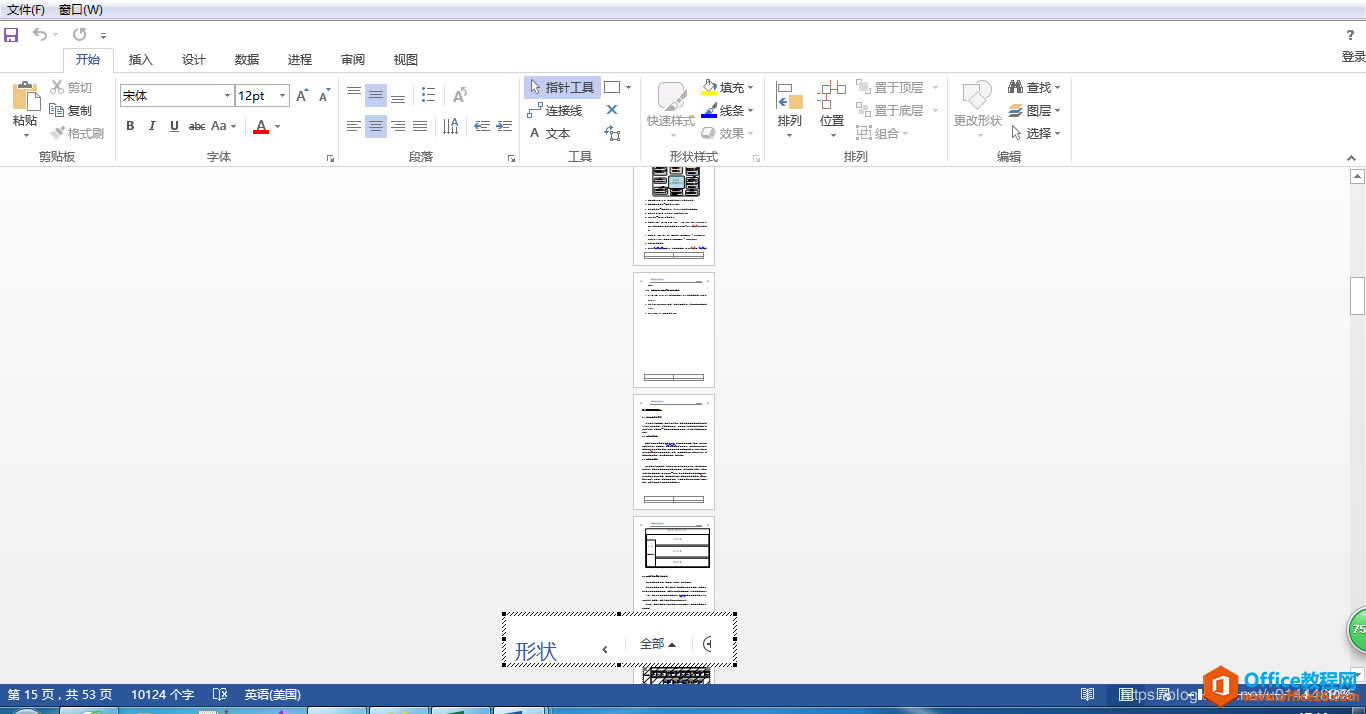Open the 选择 select dropdown
This screenshot has width=1366, height=714.
click(1034, 133)
